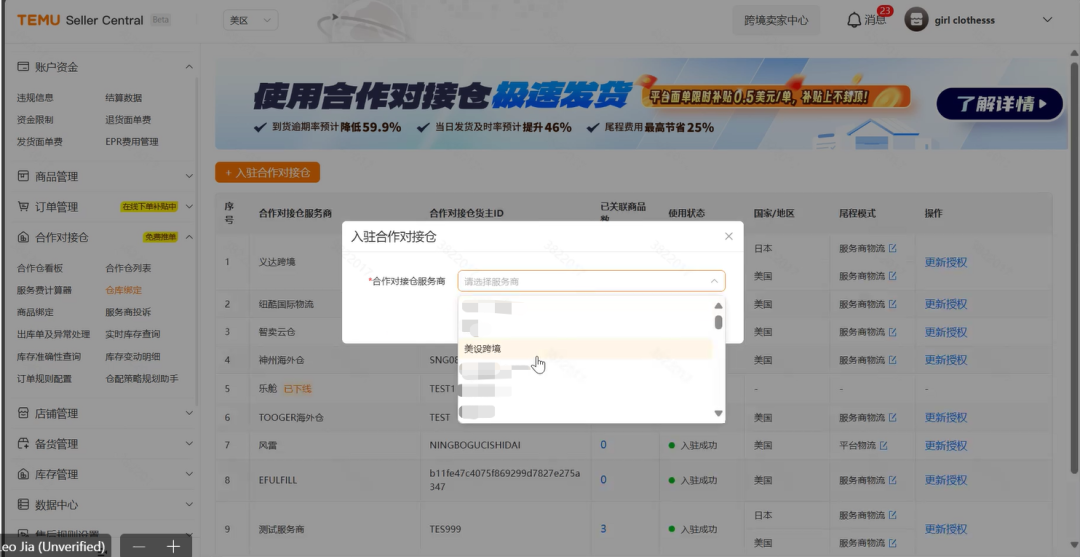This screenshot has height=557, width=1080.
Task: Open the 服务商物流 edit icon for 纽酷国际物流
Action: click(893, 304)
